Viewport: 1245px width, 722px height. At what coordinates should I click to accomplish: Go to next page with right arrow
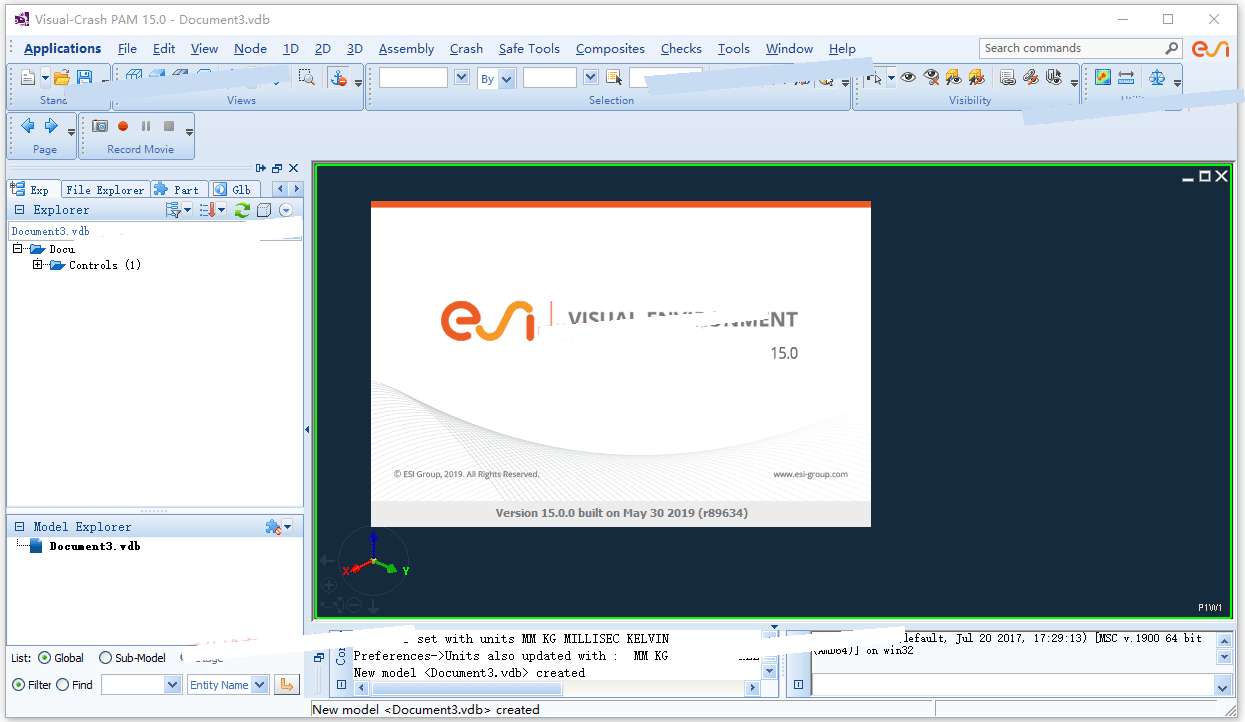point(50,126)
